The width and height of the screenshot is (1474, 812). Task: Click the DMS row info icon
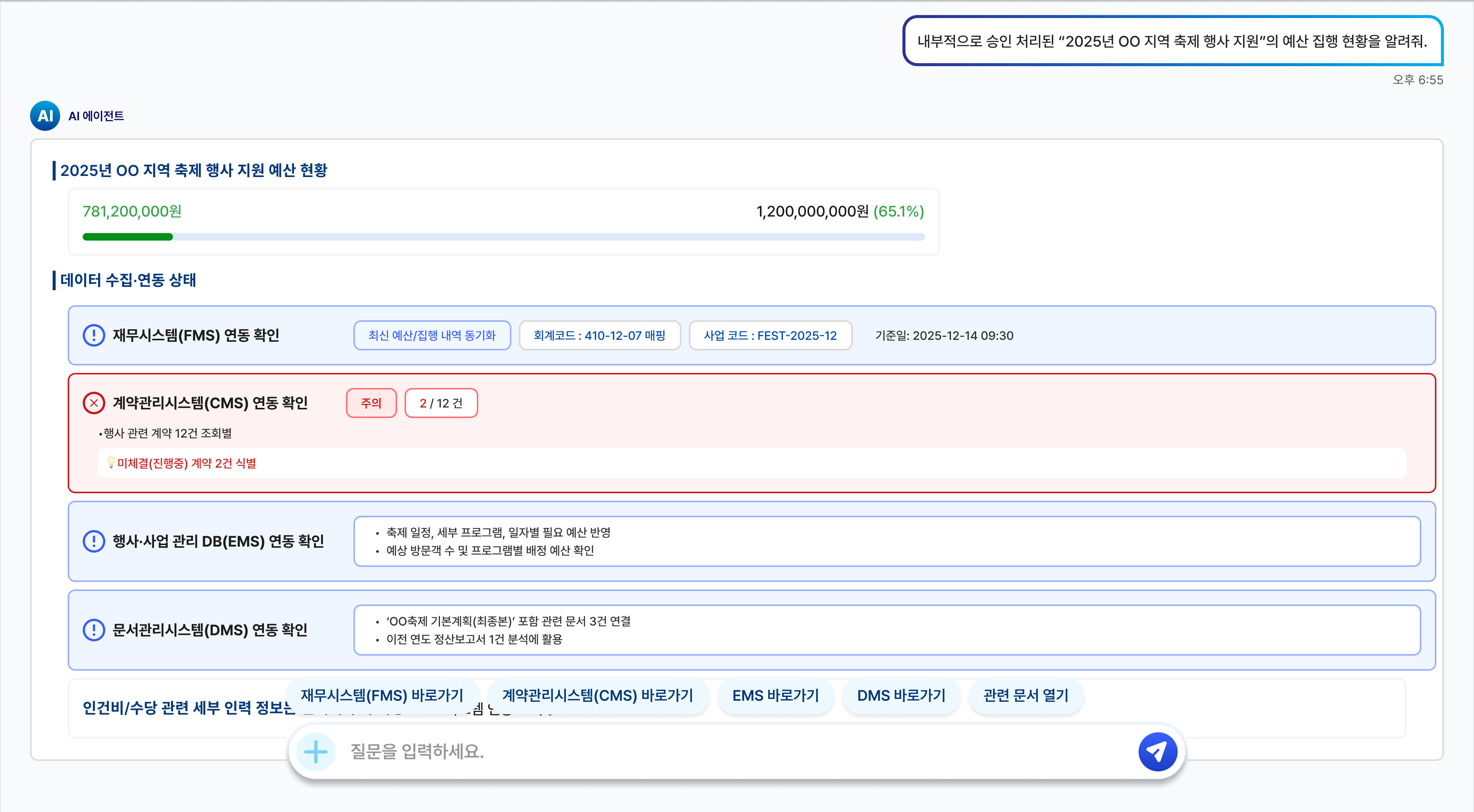tap(94, 629)
